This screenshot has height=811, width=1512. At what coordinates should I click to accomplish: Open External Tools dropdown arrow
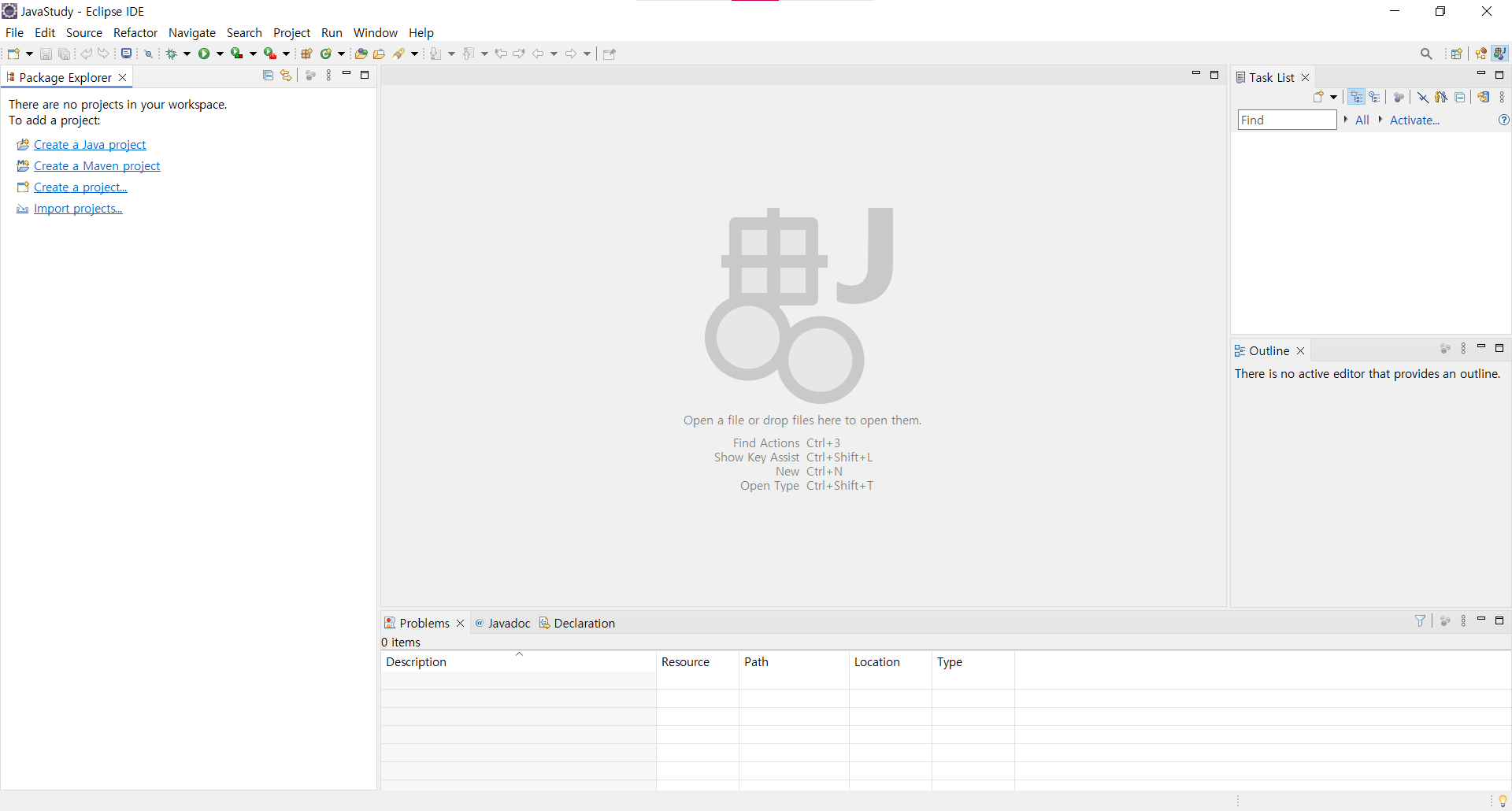[287, 54]
